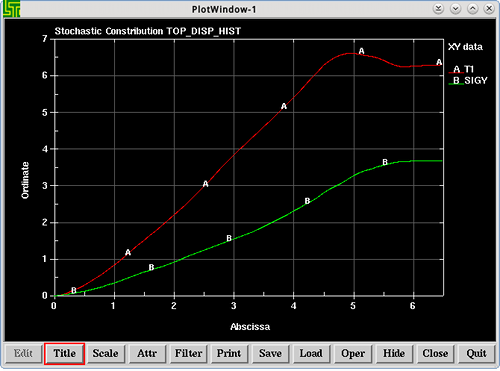Close PlotWindow-1 with the X icon

[x=489, y=9]
